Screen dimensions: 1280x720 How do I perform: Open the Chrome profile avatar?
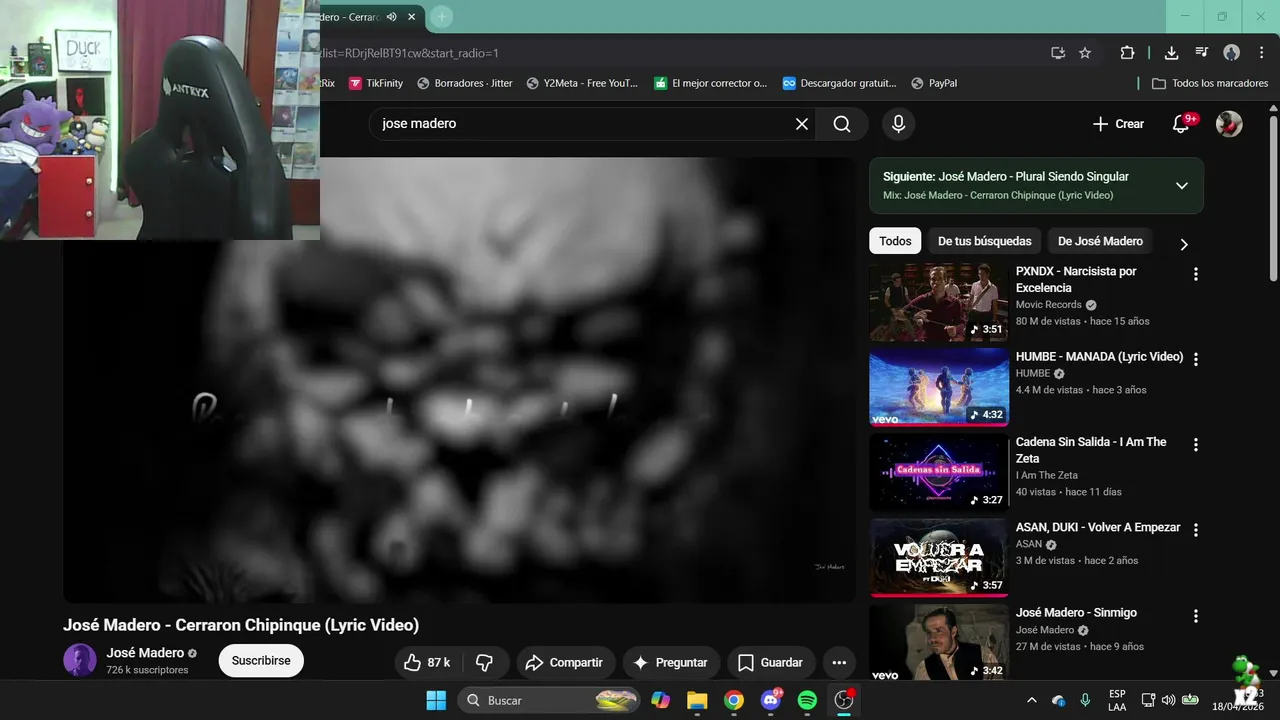[x=1231, y=53]
